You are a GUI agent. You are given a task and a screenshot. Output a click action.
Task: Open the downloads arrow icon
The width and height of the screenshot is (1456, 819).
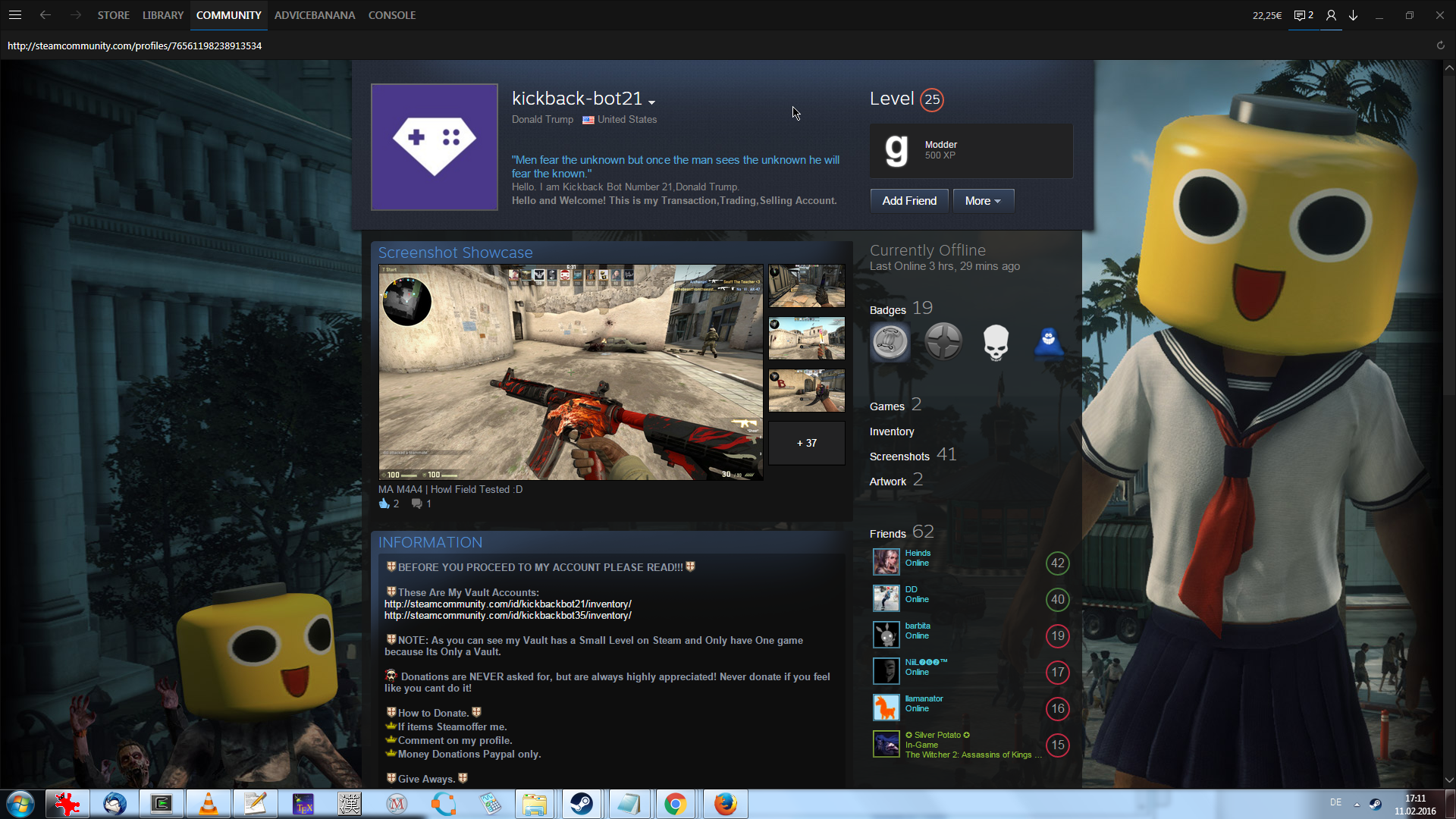click(1353, 15)
